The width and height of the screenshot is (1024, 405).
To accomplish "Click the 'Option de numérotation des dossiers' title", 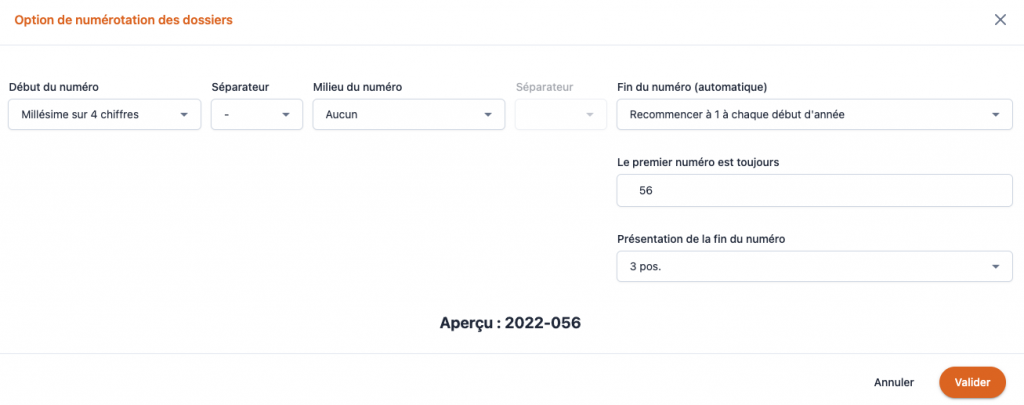I will (x=124, y=20).
